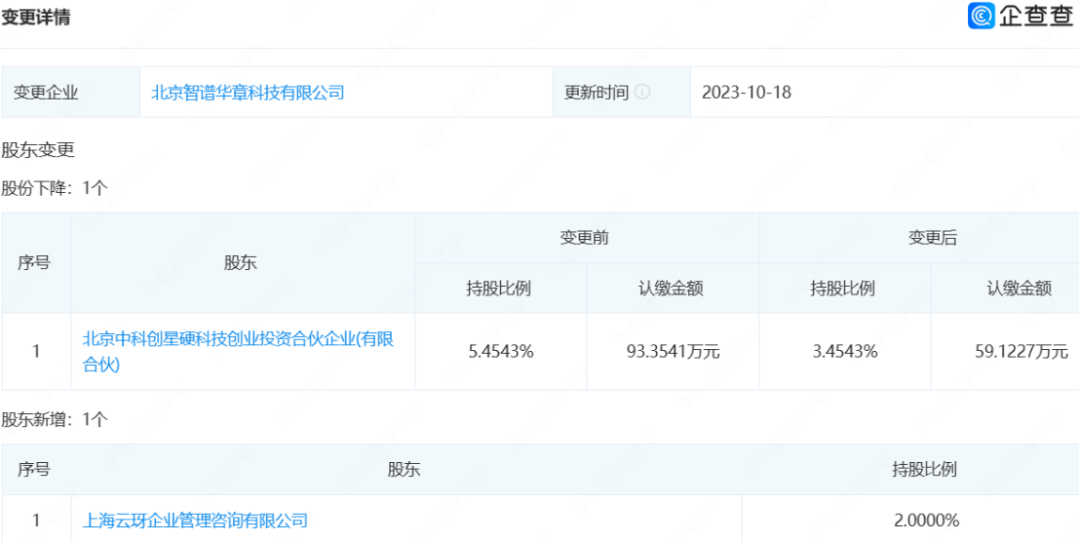1080x542 pixels.
Task: Select the 3.4543% shareholding cell
Action: 845,351
